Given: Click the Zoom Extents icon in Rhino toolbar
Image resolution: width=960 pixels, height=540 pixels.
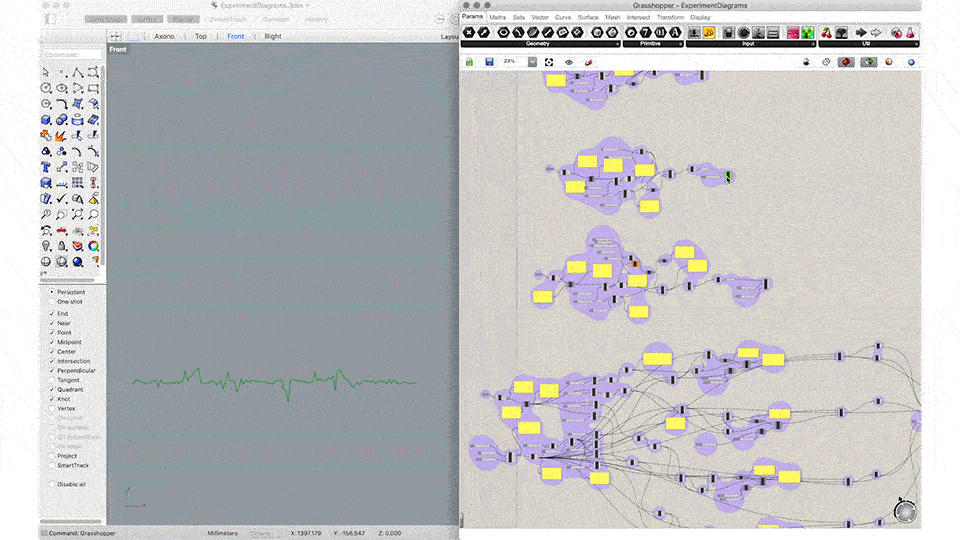Looking at the screenshot, I should 78,214.
